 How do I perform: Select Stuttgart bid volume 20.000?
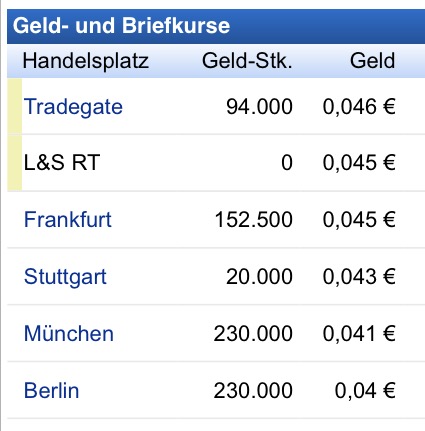pos(259,277)
